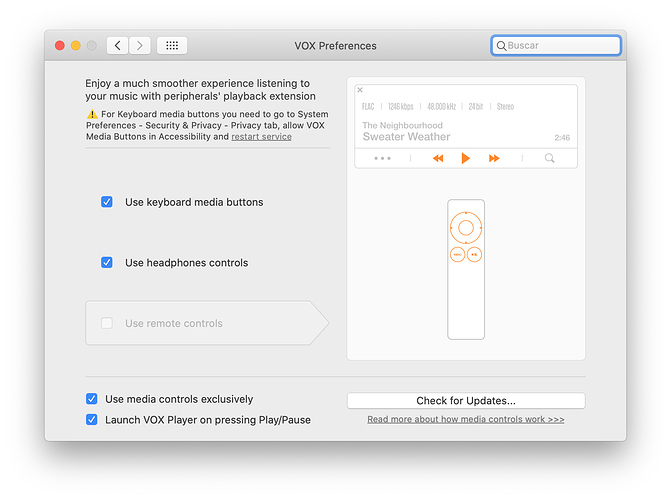Click Check for Updates button
This screenshot has width=671, height=500.
click(466, 401)
